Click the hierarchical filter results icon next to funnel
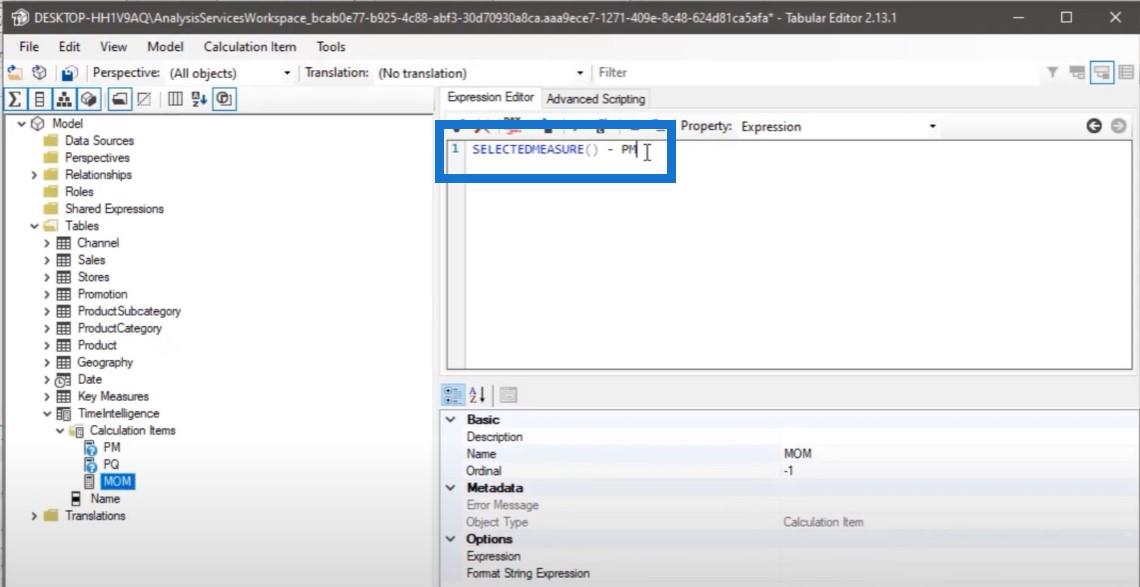This screenshot has height=587, width=1140. [x=1077, y=72]
